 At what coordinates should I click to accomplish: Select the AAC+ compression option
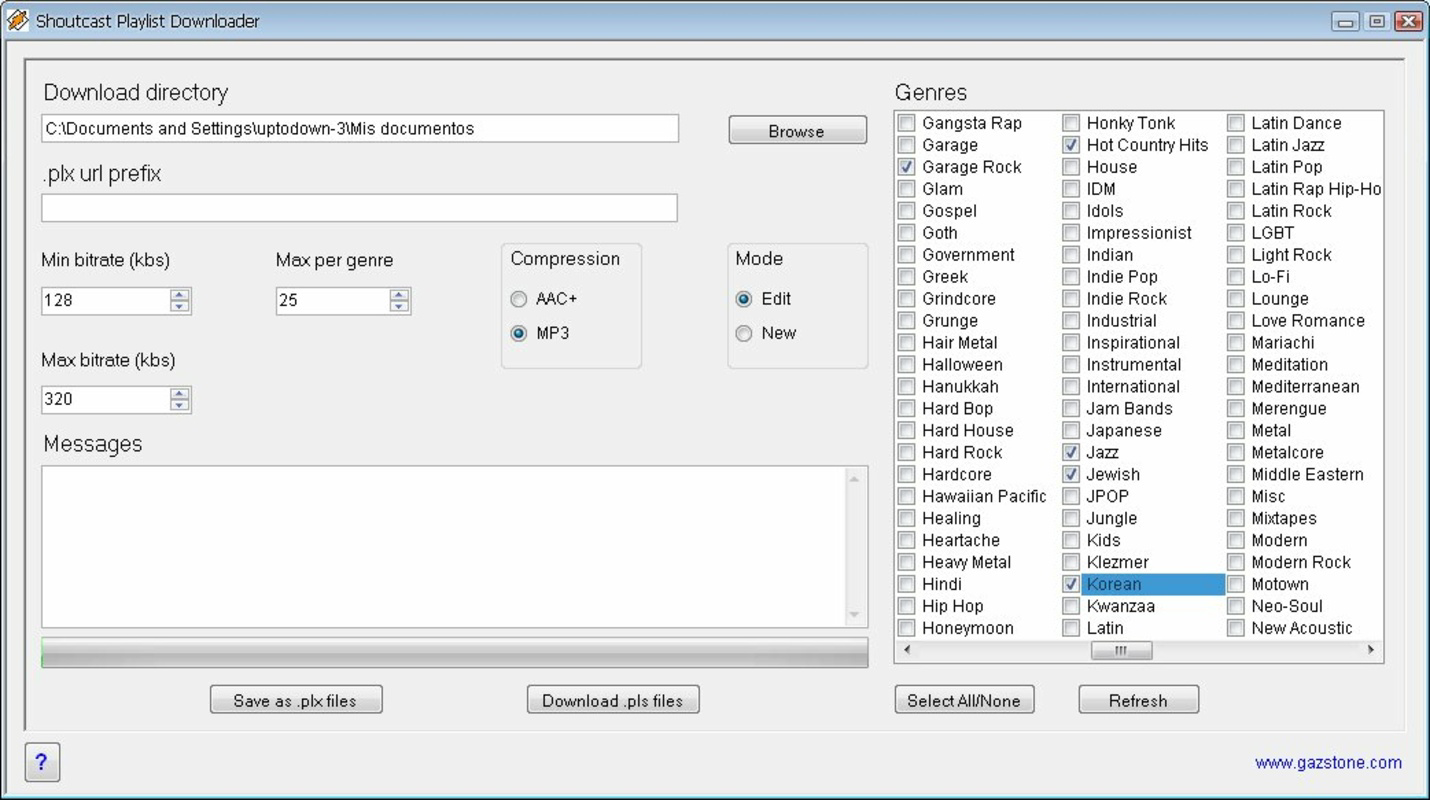point(518,299)
